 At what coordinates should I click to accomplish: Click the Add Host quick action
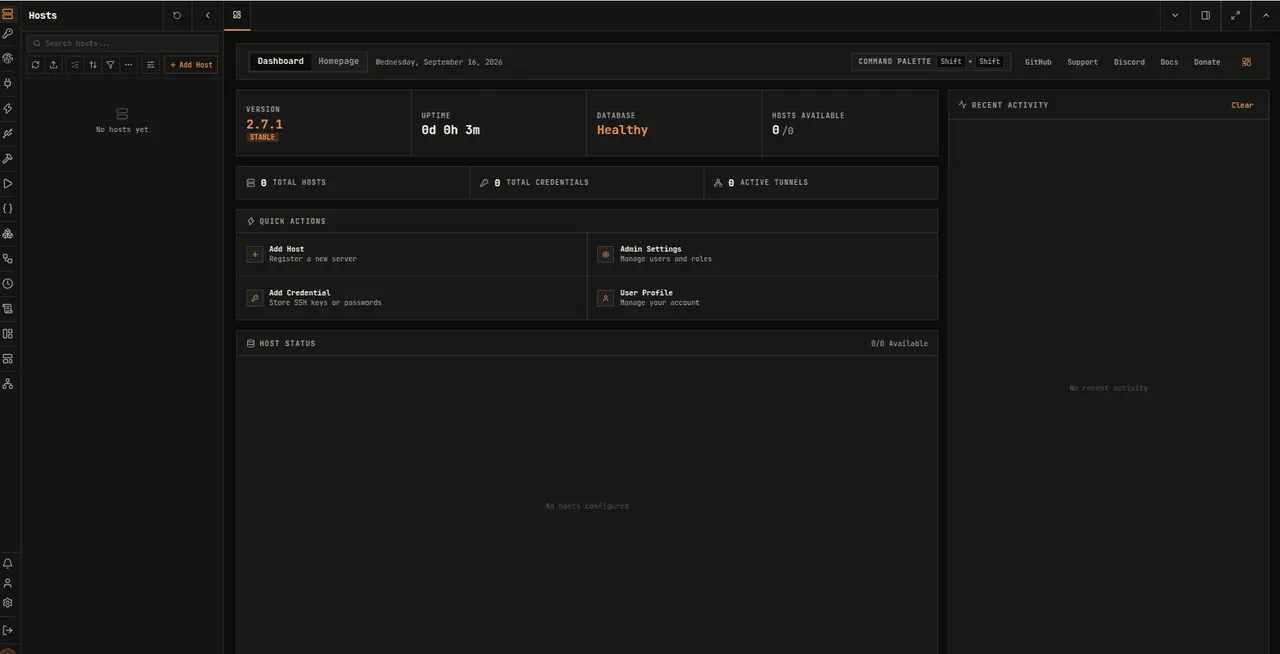[x=412, y=254]
